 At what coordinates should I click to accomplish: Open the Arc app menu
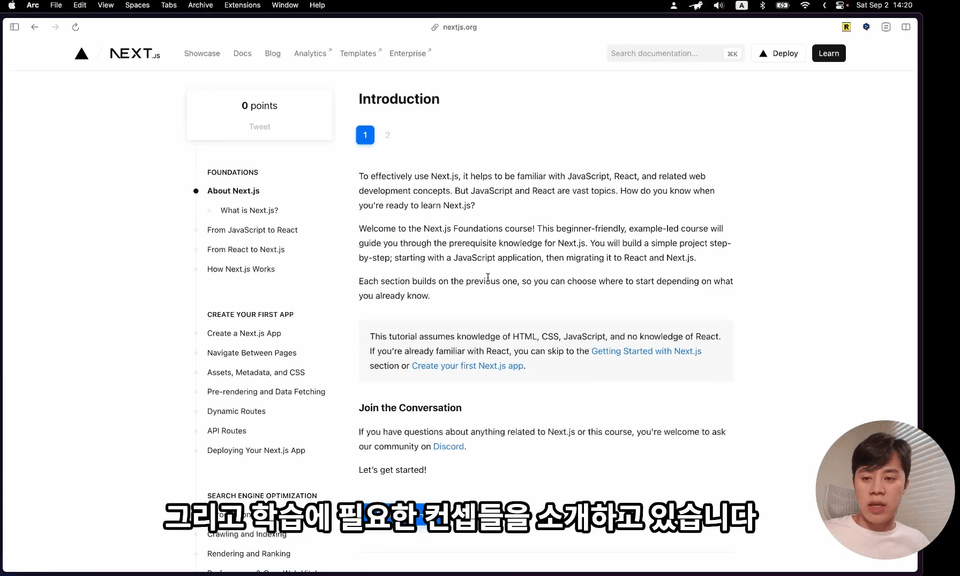(32, 5)
